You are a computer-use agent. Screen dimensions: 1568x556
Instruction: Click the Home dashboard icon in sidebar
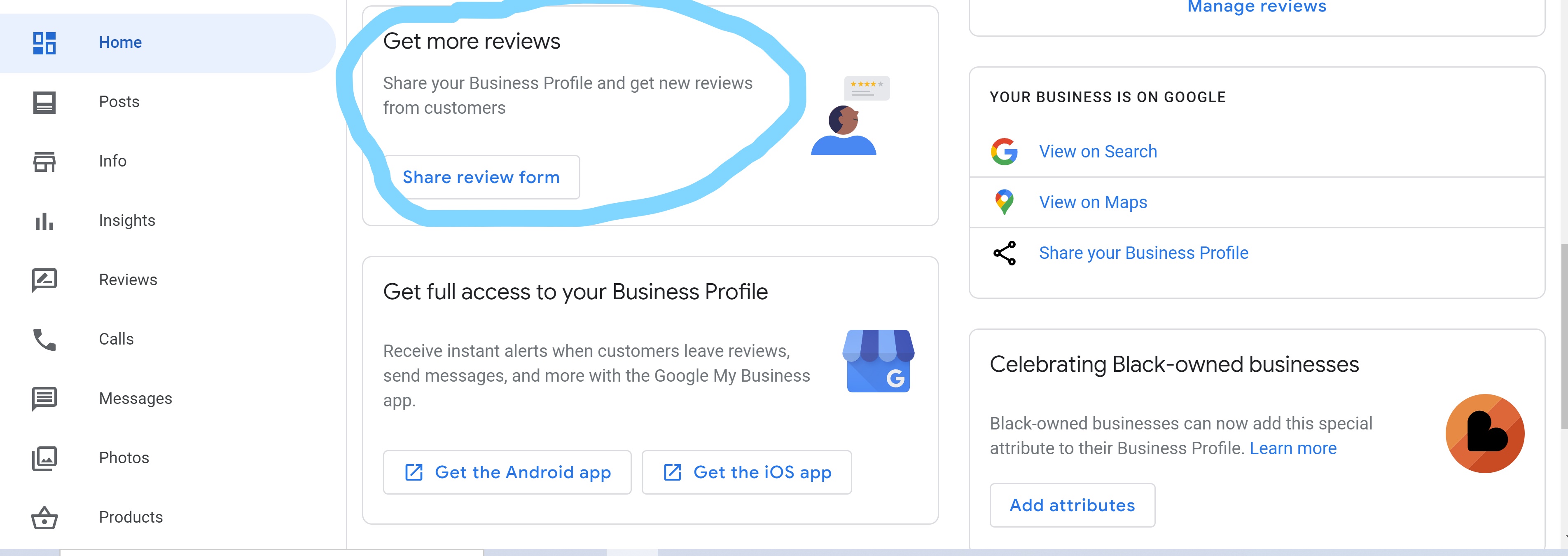pyautogui.click(x=44, y=43)
